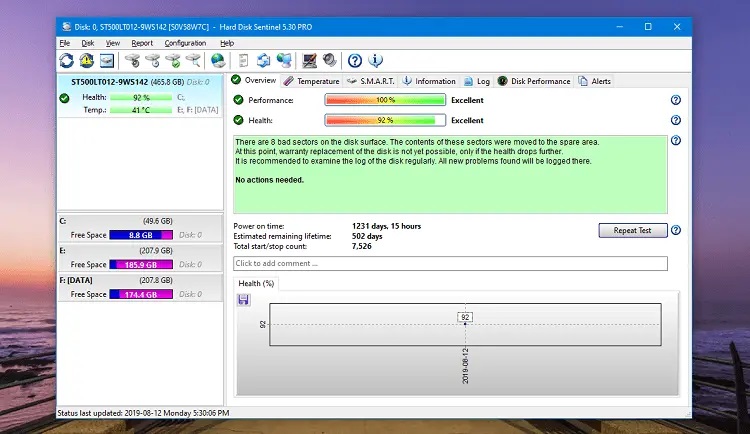750x434 pixels.
Task: Click help icon beside the green status text
Action: coord(675,140)
